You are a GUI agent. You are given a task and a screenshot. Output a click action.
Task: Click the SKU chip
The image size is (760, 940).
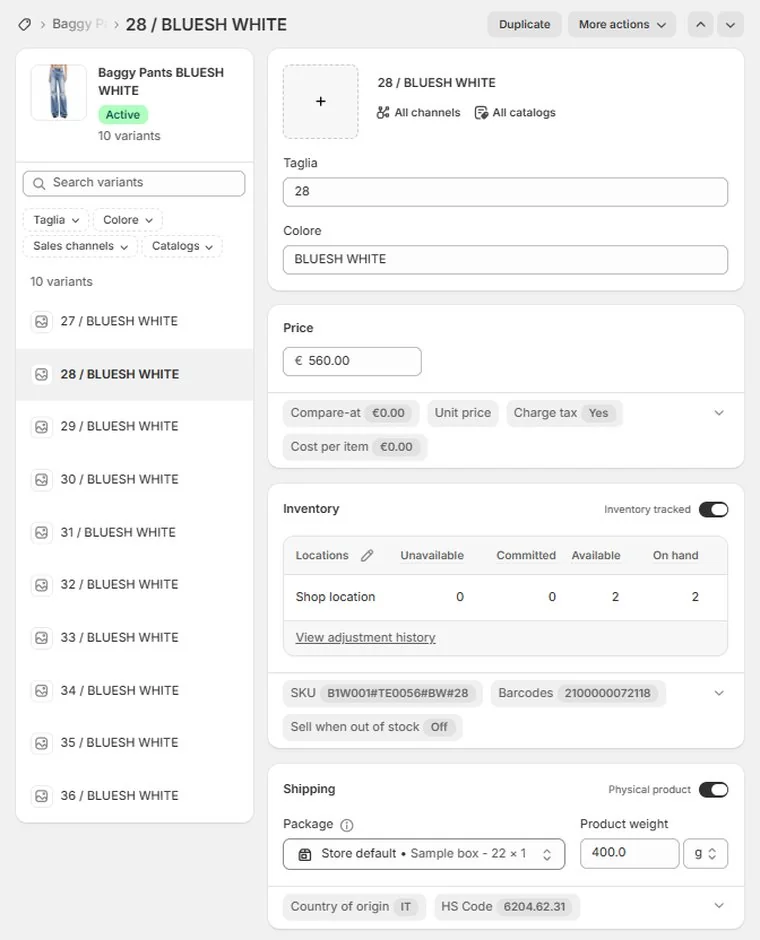coord(382,694)
